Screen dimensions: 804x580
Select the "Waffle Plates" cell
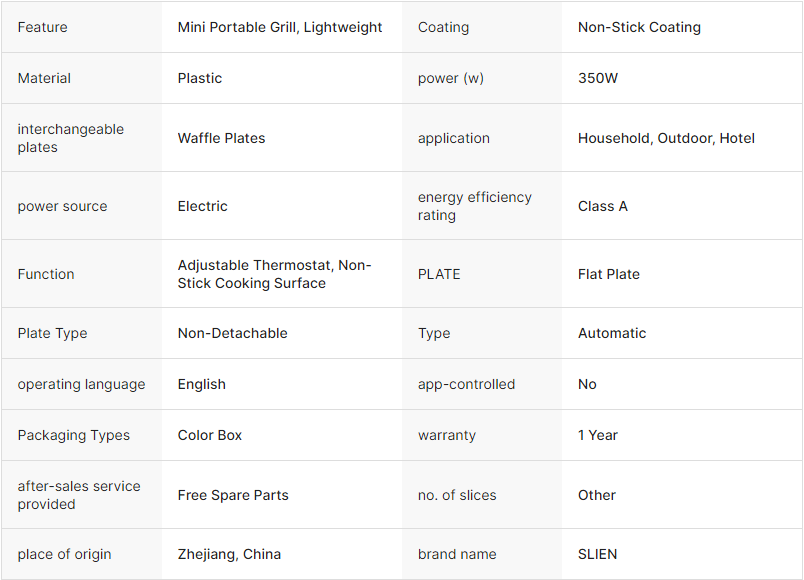[221, 138]
